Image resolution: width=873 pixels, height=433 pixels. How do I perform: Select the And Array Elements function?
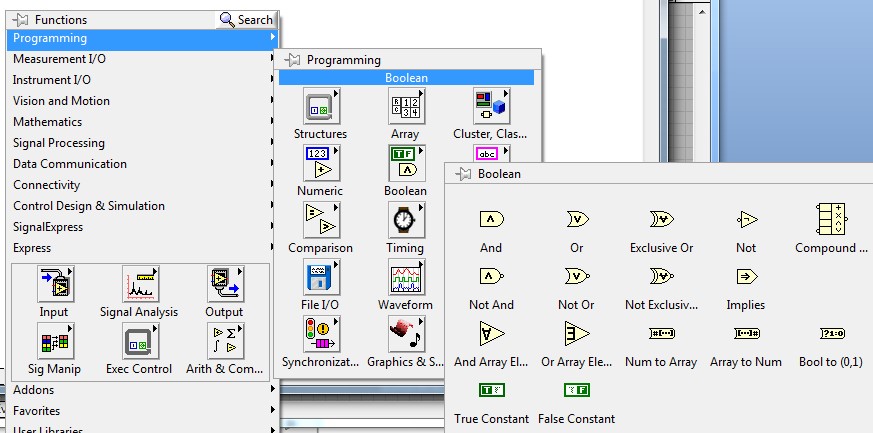[491, 333]
